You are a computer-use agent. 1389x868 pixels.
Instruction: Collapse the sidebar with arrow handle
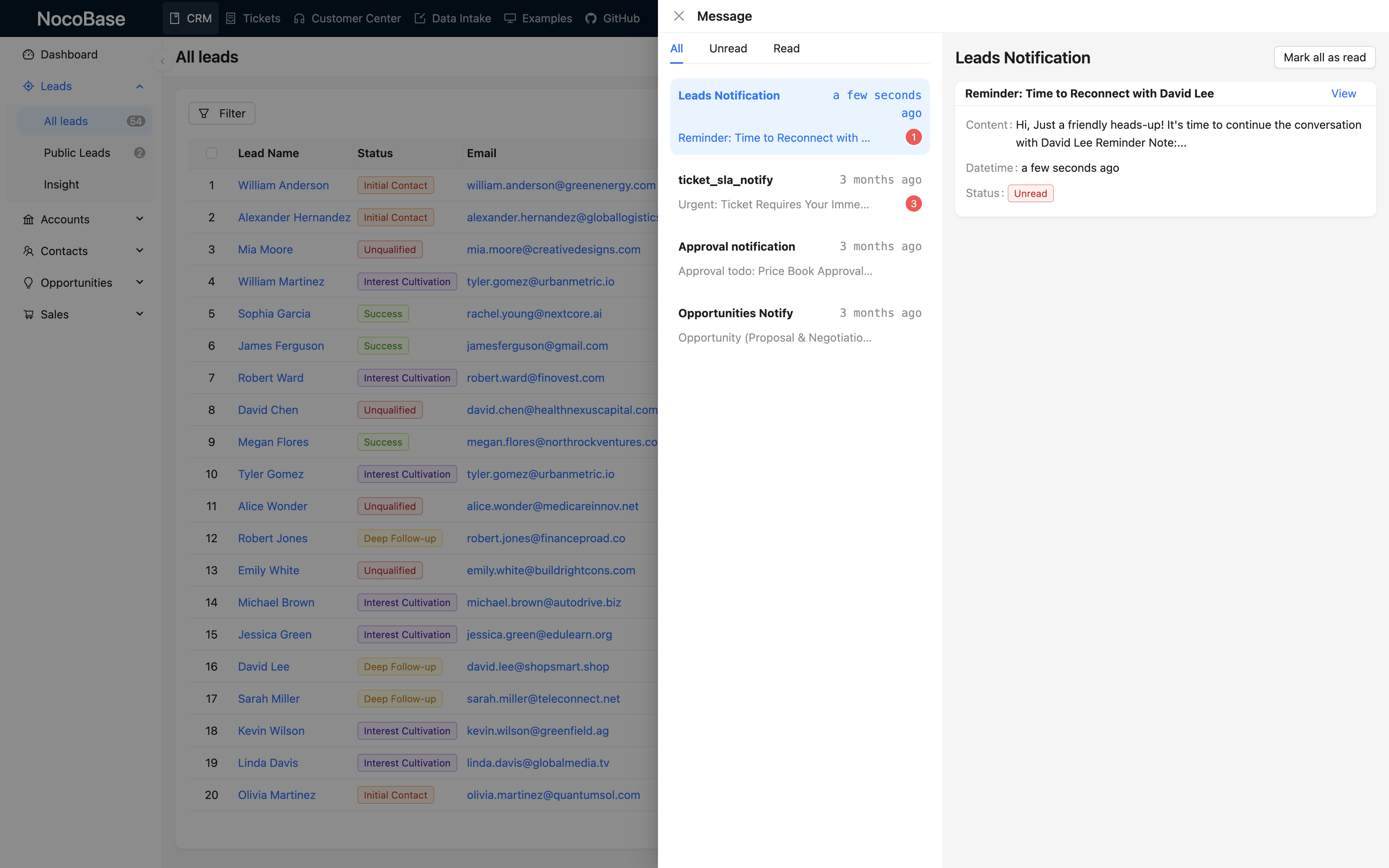coord(162,61)
